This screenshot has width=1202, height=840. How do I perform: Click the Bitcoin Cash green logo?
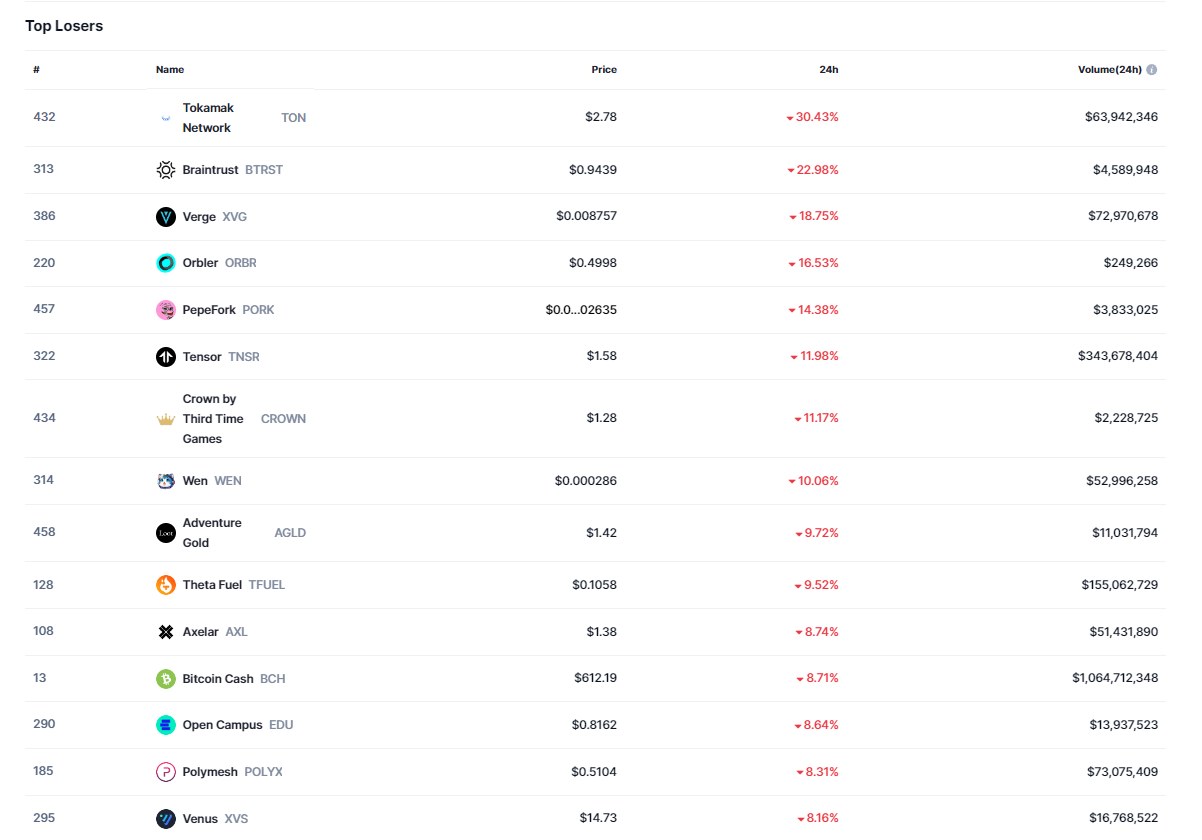click(x=166, y=679)
